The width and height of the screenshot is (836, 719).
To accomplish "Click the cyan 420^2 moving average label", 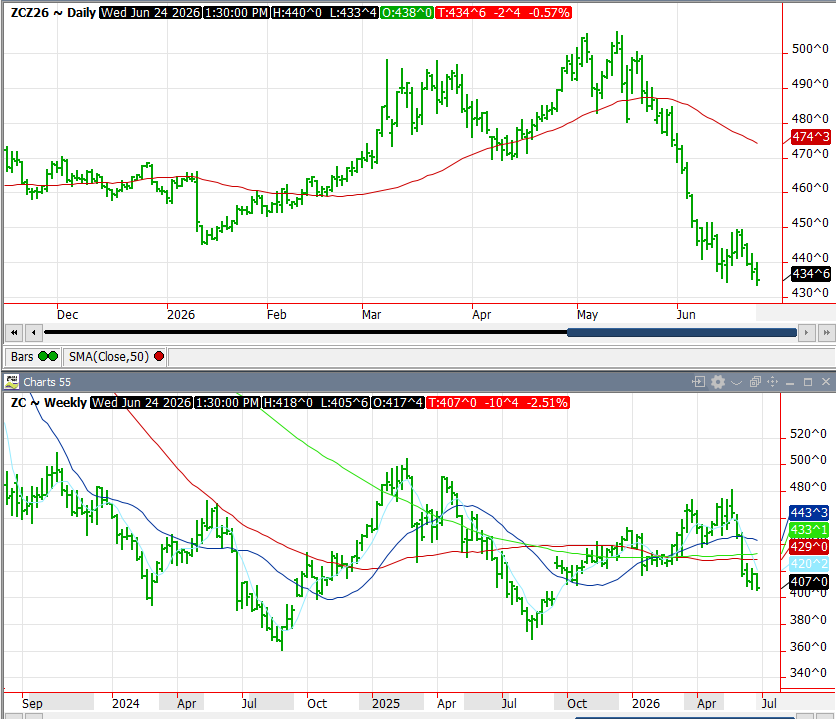I will [x=809, y=564].
